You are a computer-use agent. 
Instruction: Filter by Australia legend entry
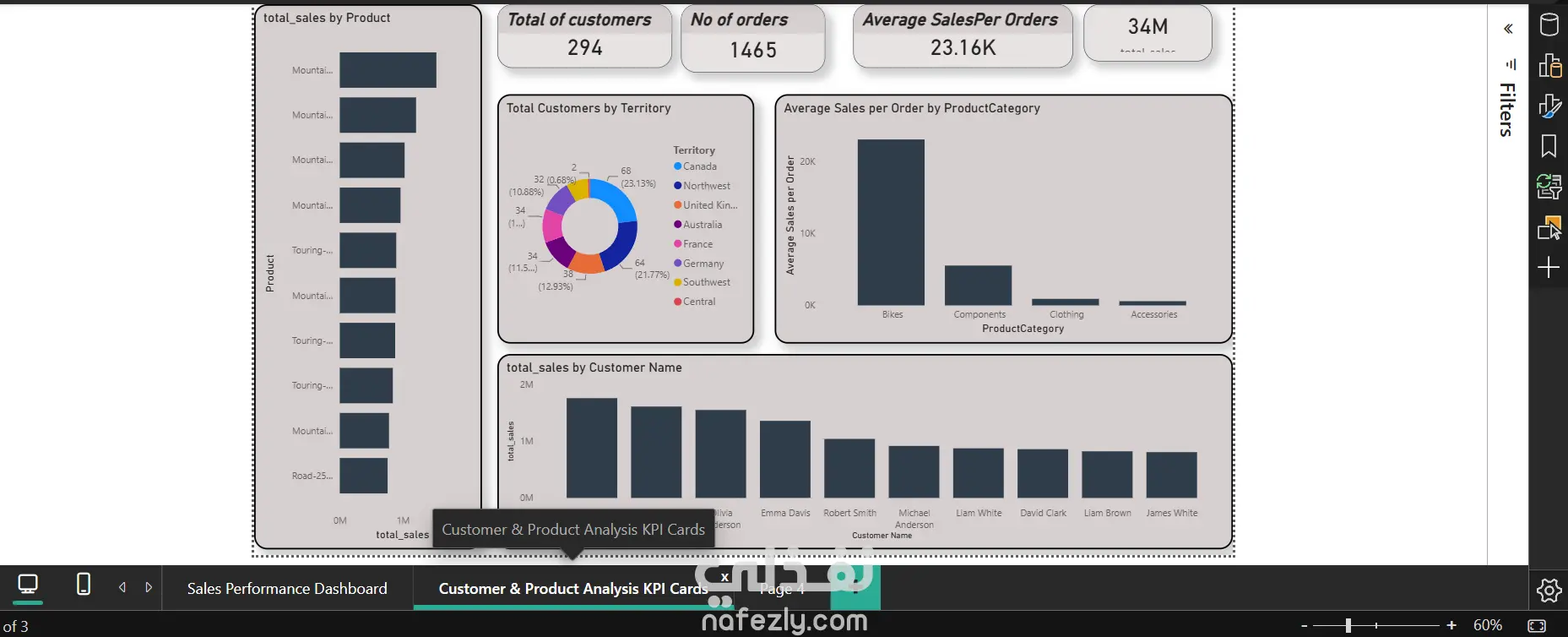coord(698,225)
